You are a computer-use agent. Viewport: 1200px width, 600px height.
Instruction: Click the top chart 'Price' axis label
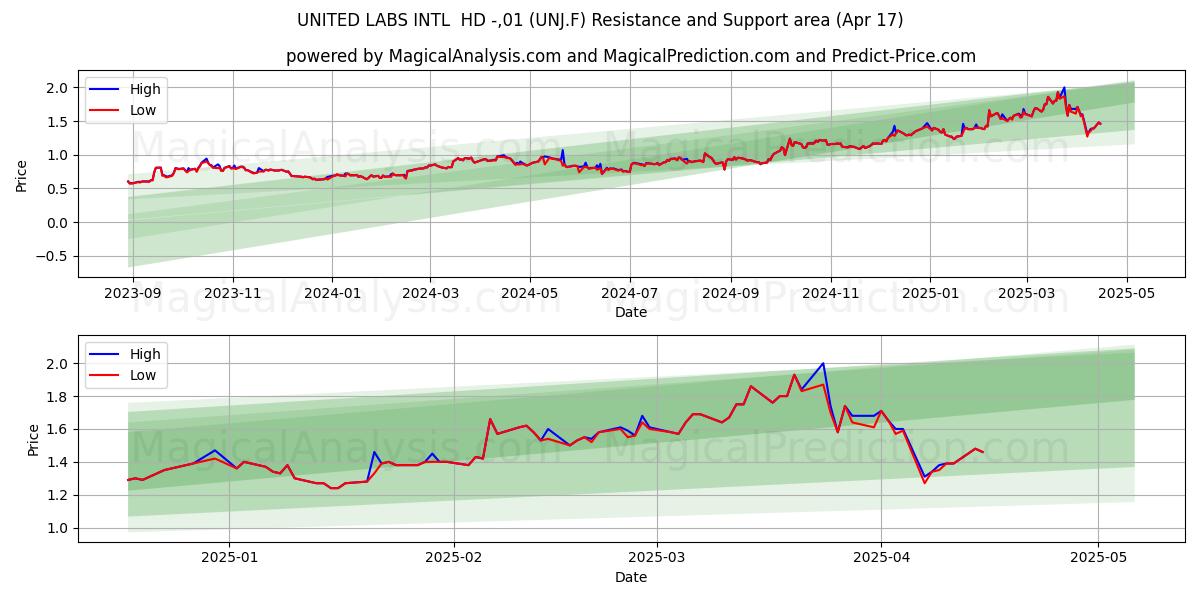coord(22,176)
